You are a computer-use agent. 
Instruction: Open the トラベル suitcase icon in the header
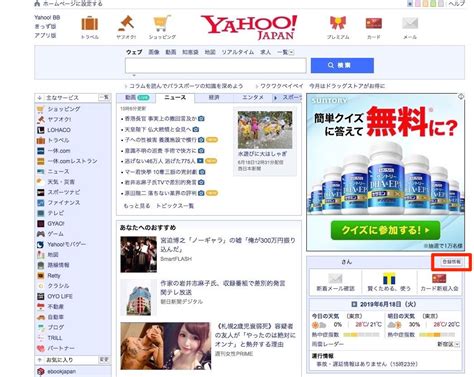90,23
